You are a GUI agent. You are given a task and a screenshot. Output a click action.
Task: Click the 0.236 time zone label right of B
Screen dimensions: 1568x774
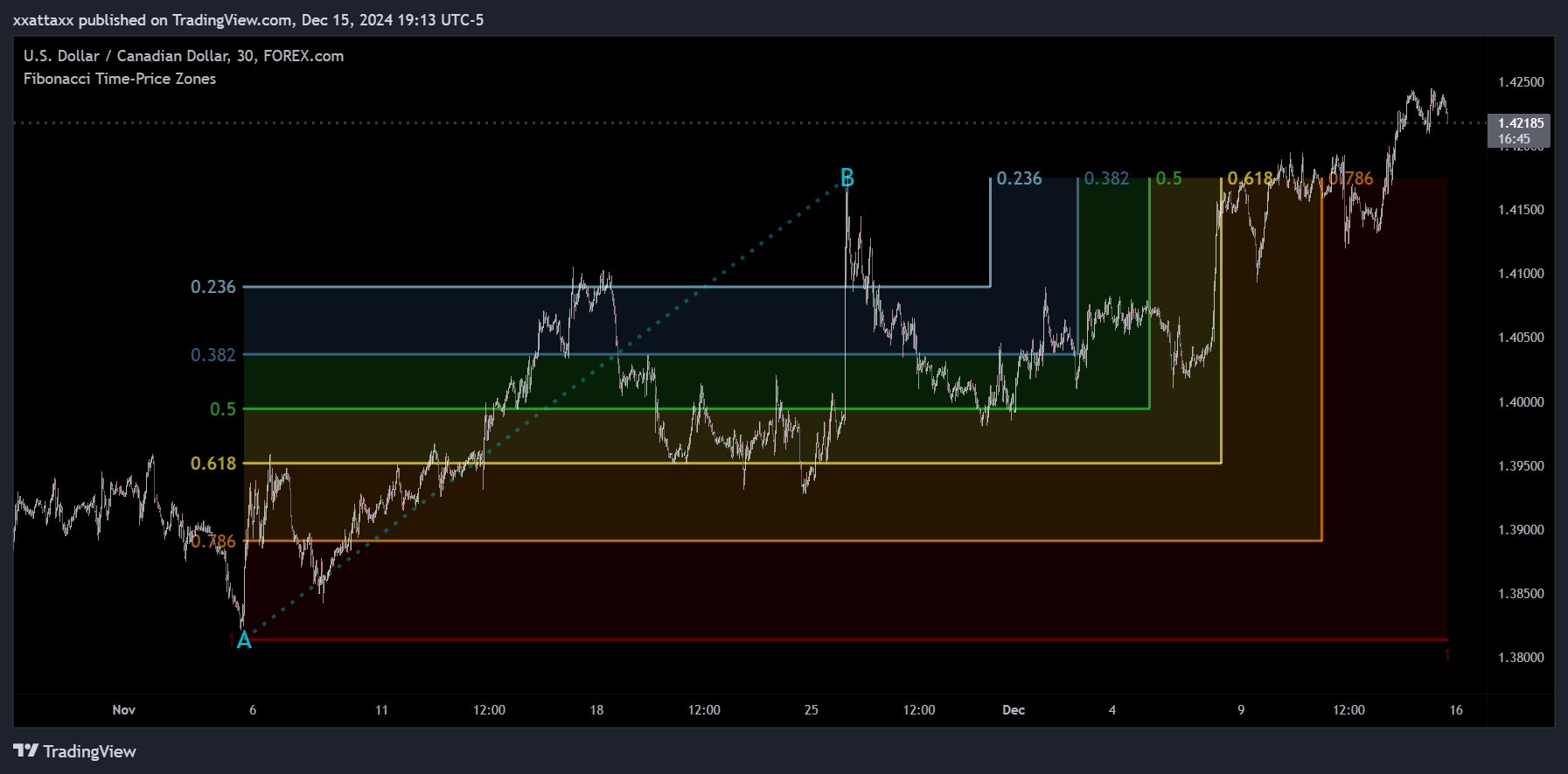(1020, 178)
